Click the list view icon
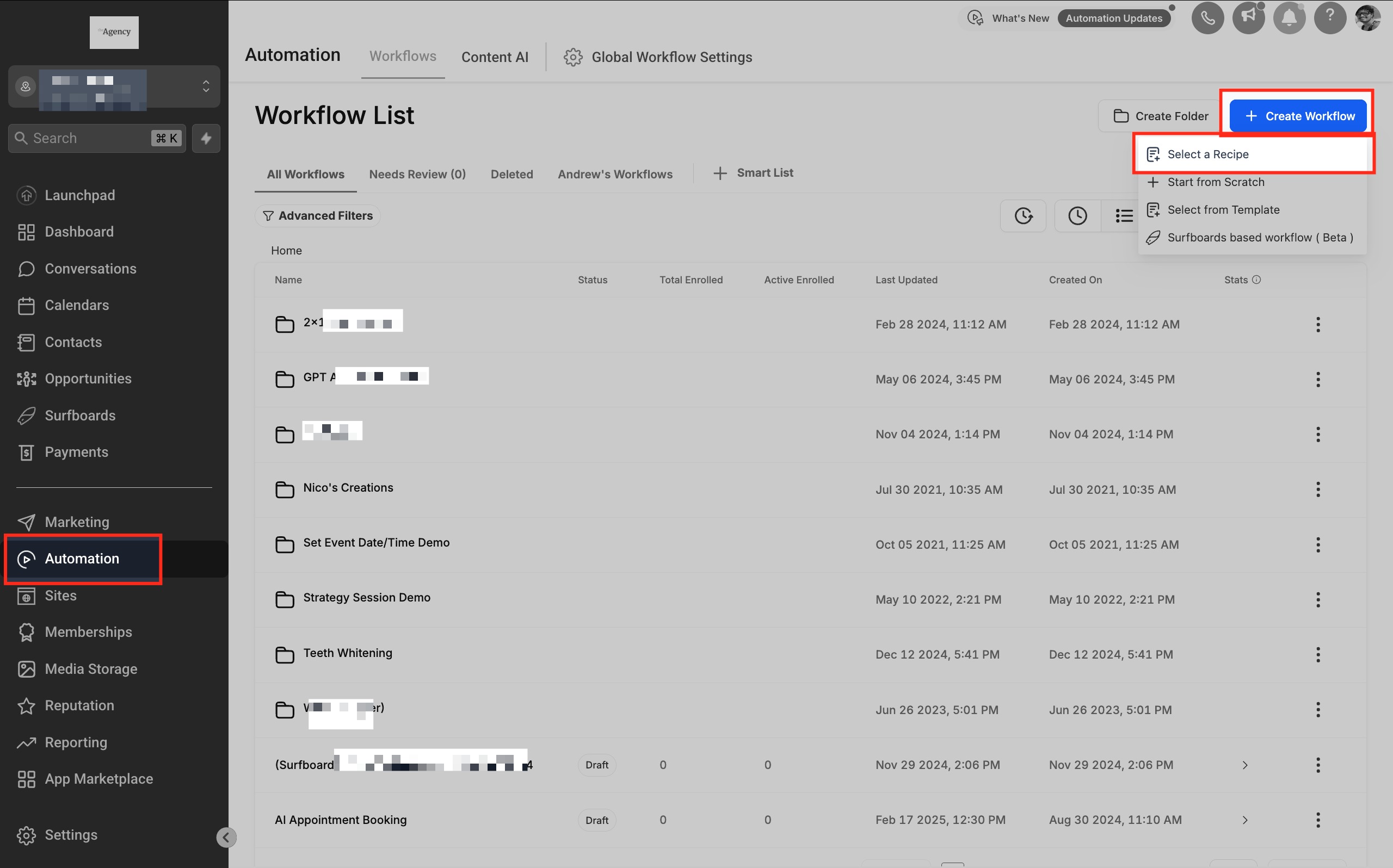 1124,216
